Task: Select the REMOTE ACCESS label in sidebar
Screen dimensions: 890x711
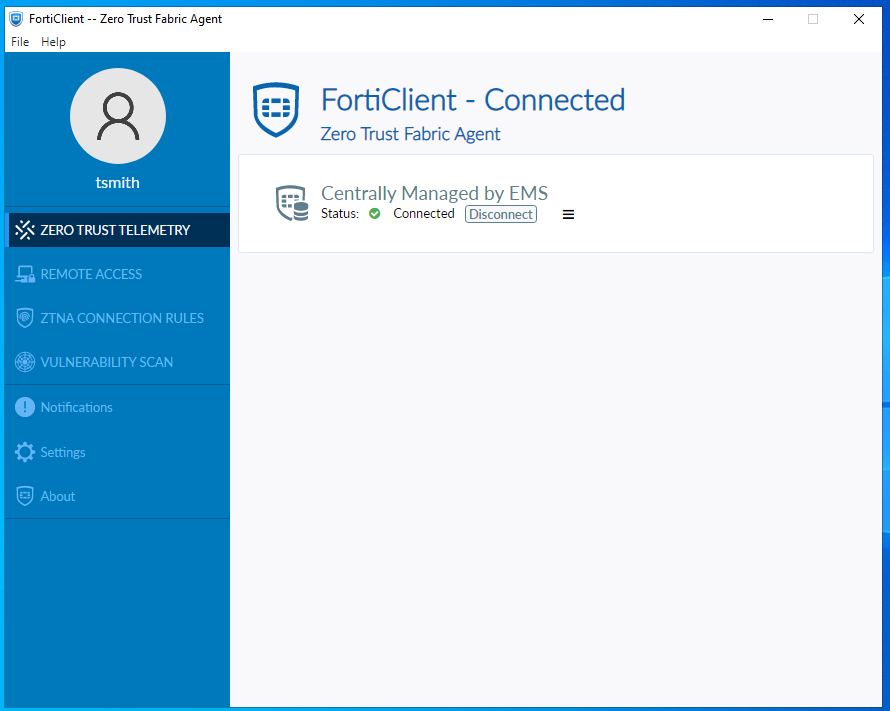Action: coord(91,274)
